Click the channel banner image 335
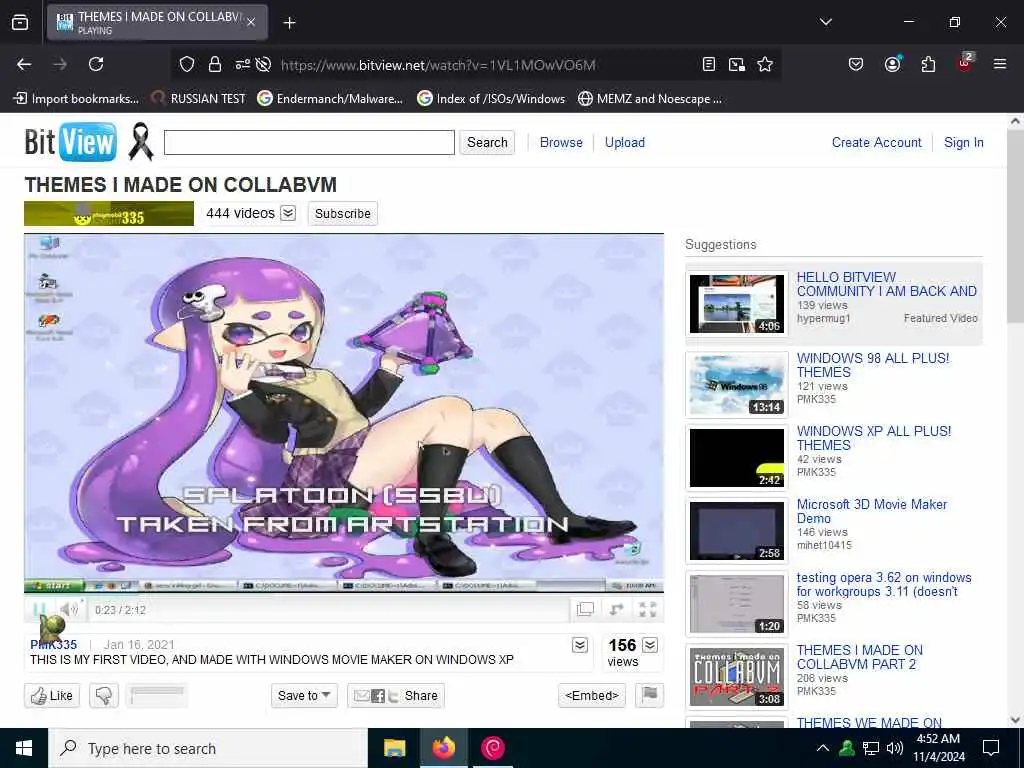1024x768 pixels. tap(109, 214)
